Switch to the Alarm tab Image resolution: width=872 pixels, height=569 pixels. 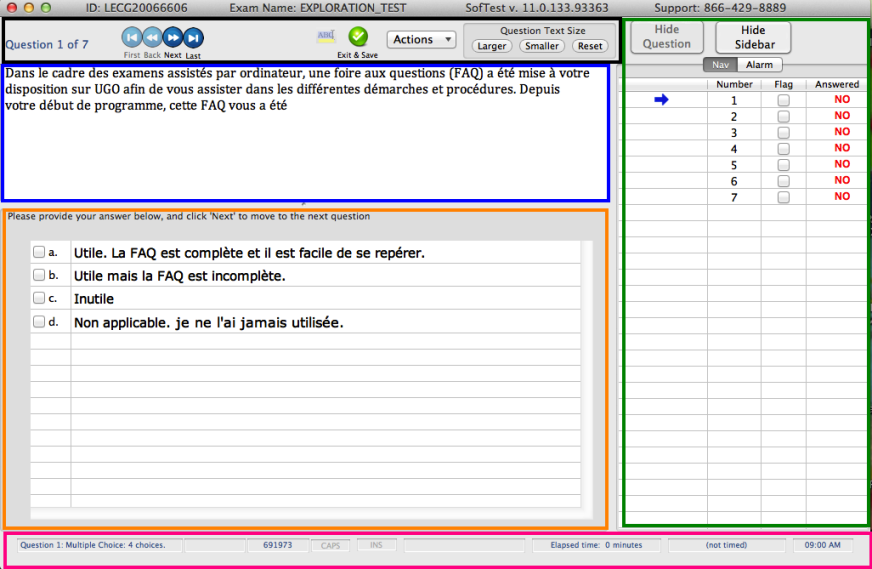click(x=759, y=65)
